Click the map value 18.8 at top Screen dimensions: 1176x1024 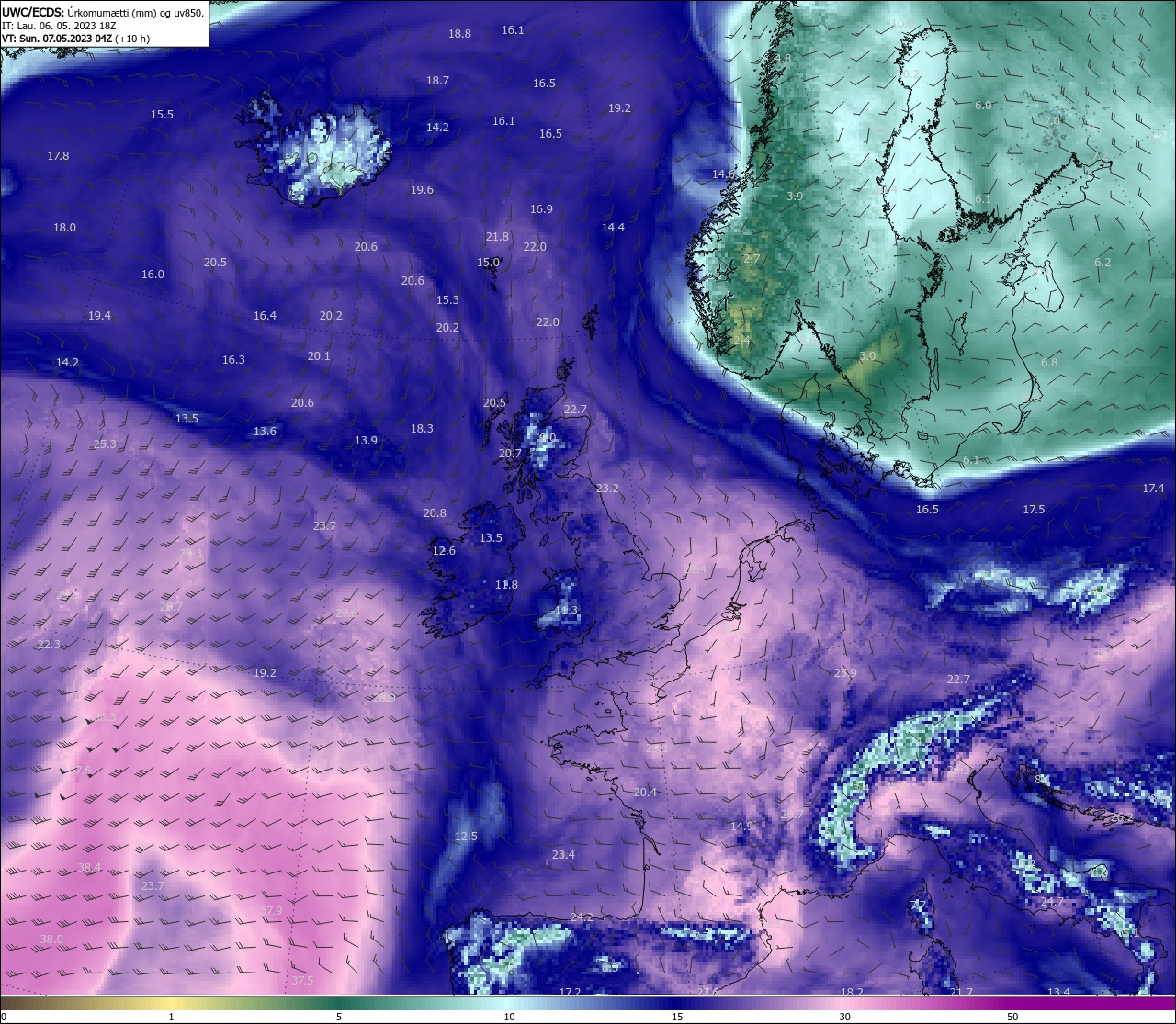pyautogui.click(x=459, y=34)
